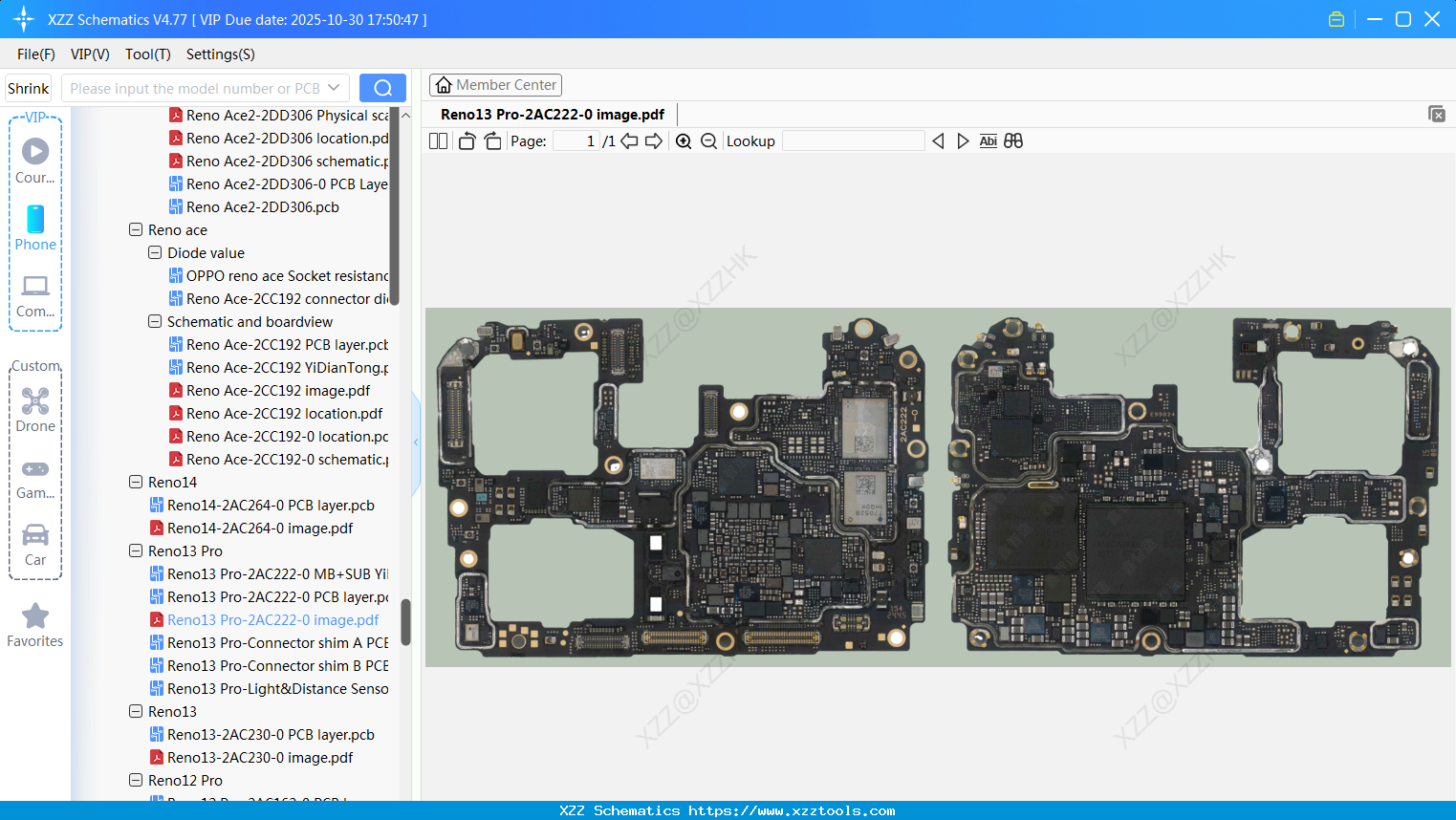Image resolution: width=1456 pixels, height=820 pixels.
Task: Open the model number dropdown arrow
Action: pyautogui.click(x=334, y=88)
